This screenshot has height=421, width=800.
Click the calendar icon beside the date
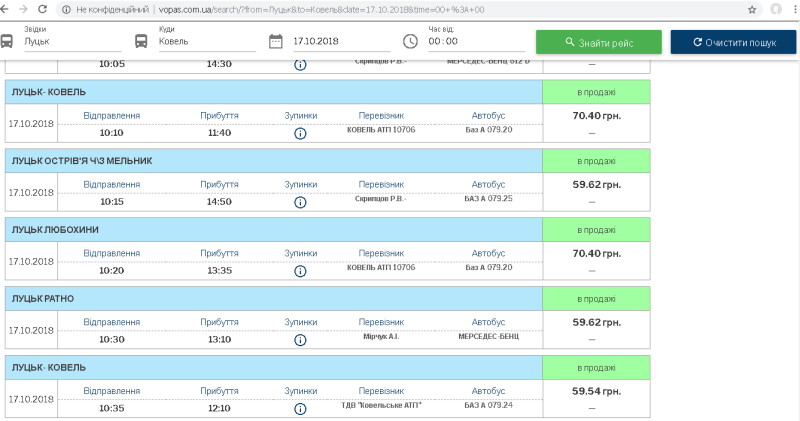tap(276, 42)
